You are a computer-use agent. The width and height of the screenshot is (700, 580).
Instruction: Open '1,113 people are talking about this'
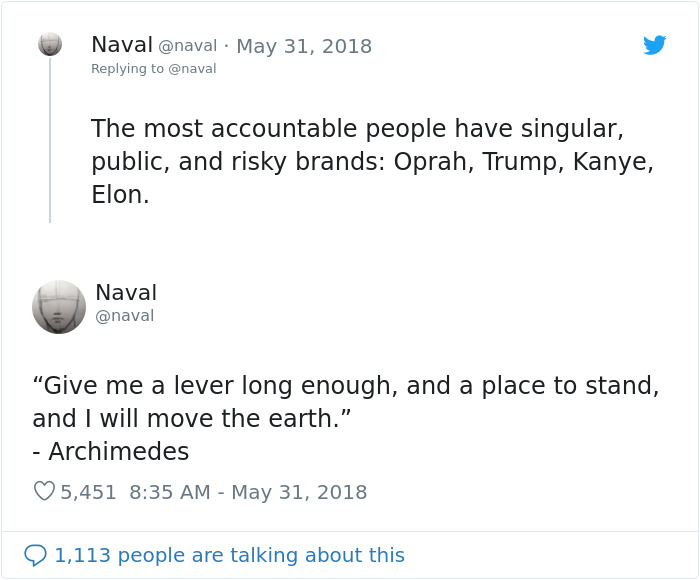pos(229,555)
